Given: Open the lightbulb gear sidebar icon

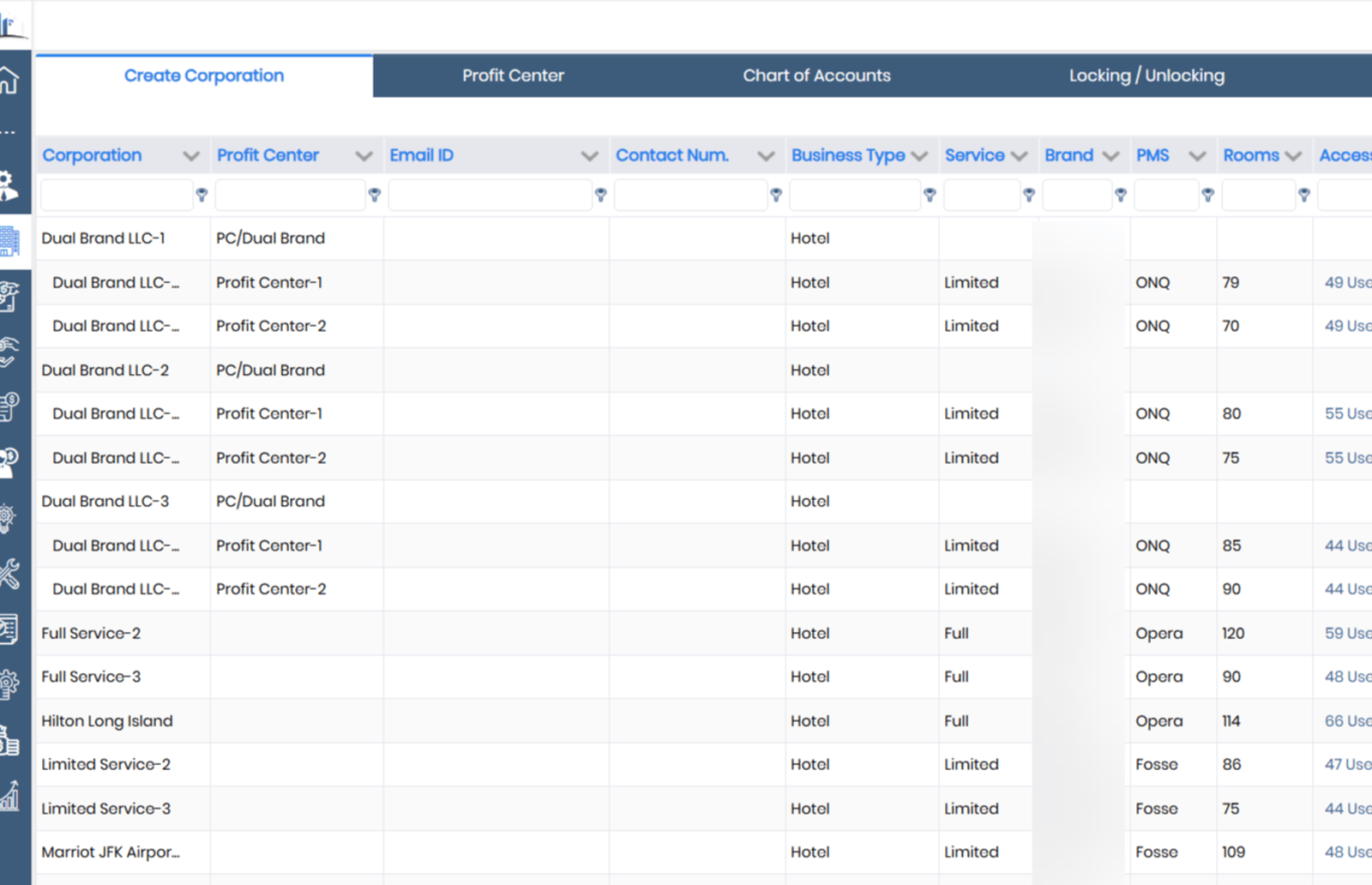Looking at the screenshot, I should pos(8,518).
